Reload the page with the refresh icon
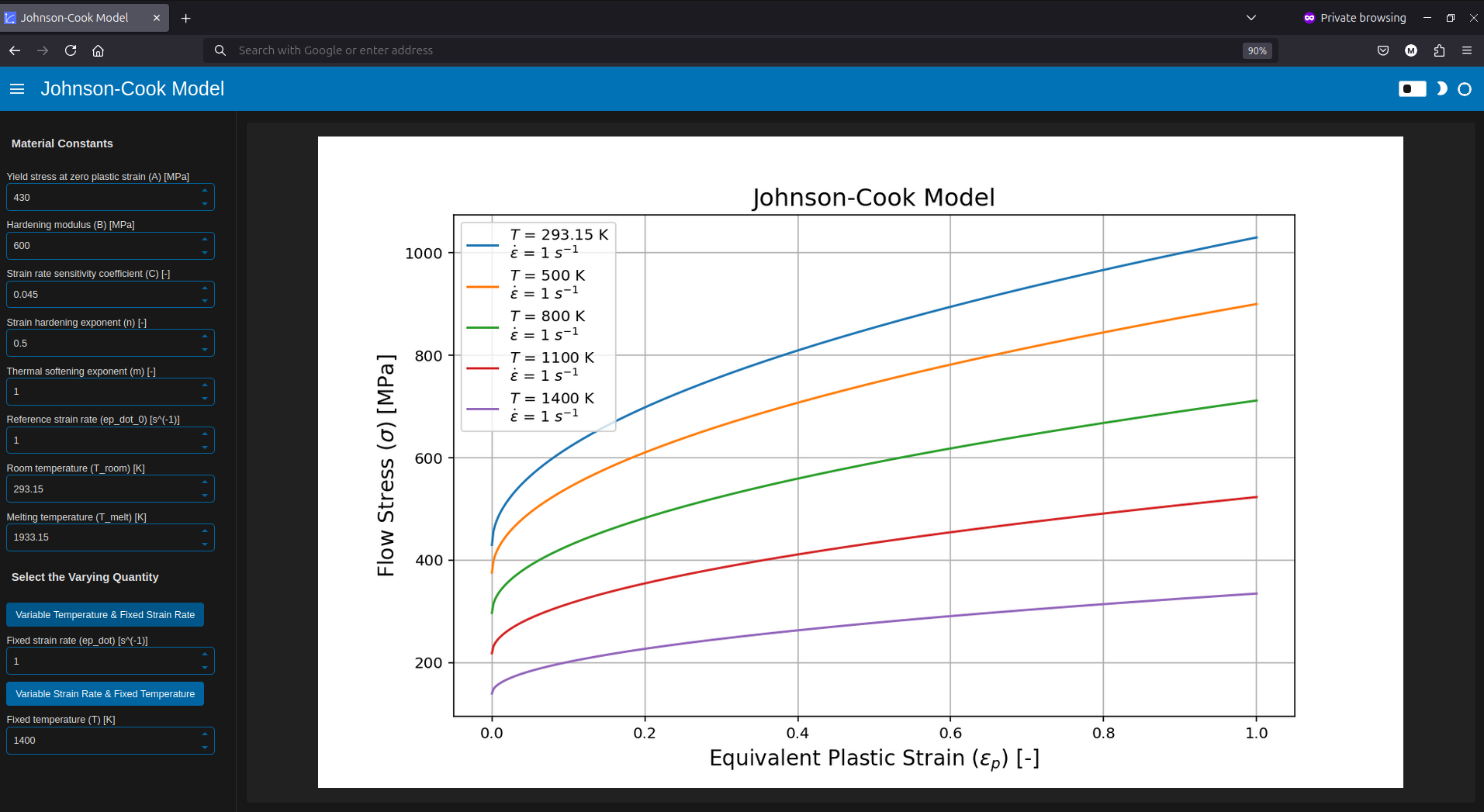Viewport: 1484px width, 812px height. [x=71, y=50]
